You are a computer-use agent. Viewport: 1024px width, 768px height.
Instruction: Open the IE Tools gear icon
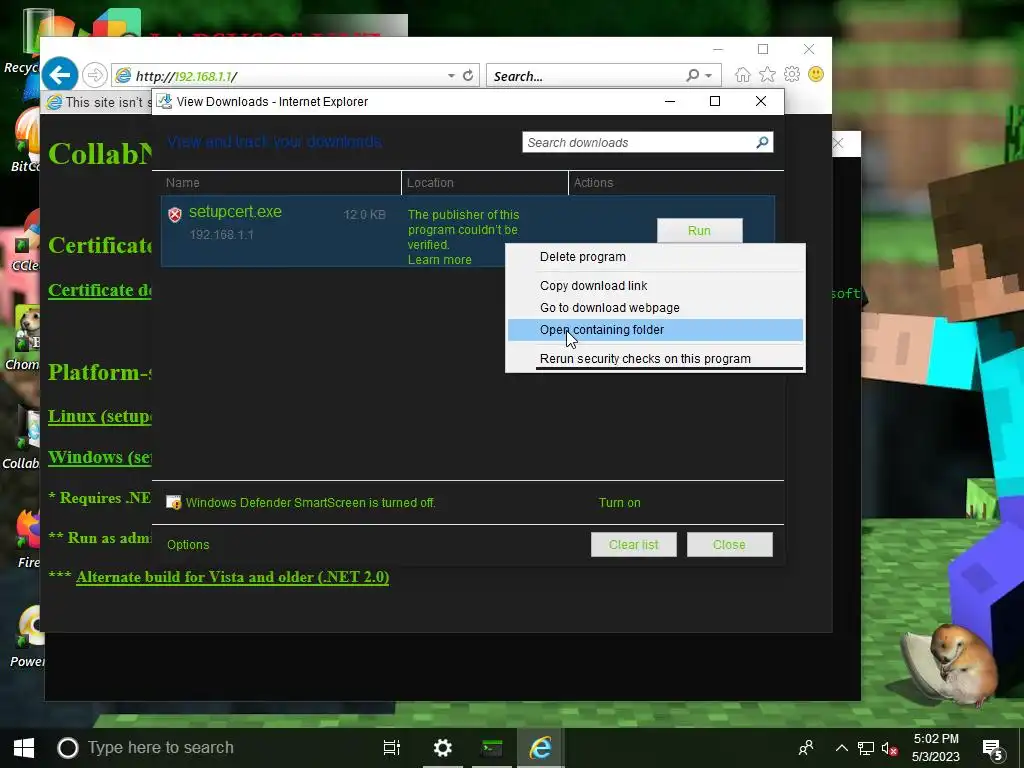pyautogui.click(x=792, y=74)
